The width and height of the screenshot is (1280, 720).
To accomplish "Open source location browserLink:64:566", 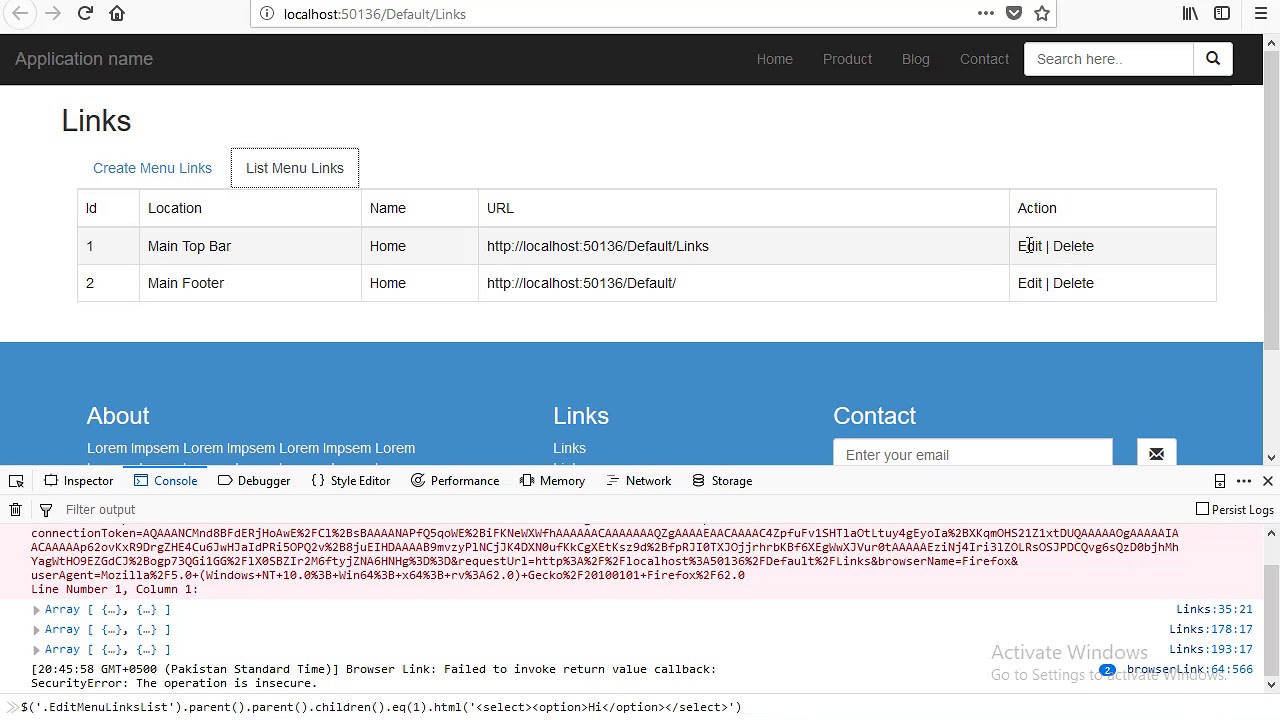I will pos(1190,669).
